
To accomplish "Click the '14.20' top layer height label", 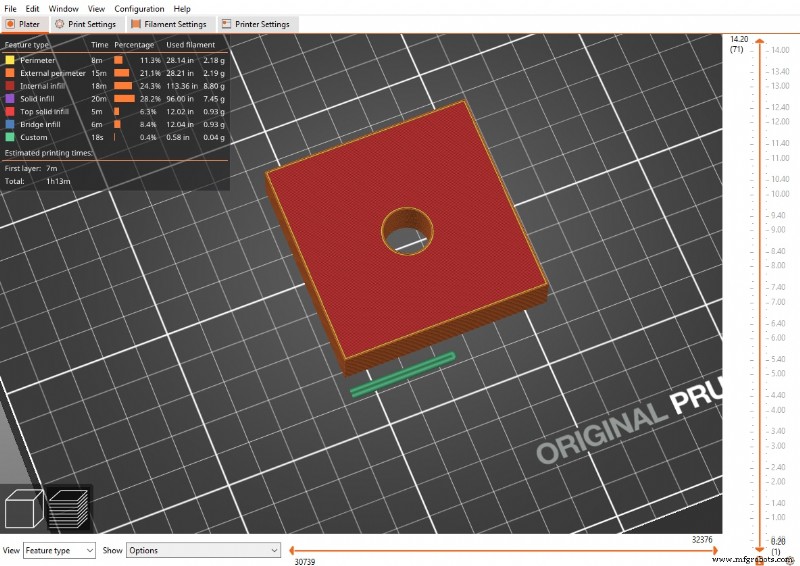I will (x=739, y=39).
